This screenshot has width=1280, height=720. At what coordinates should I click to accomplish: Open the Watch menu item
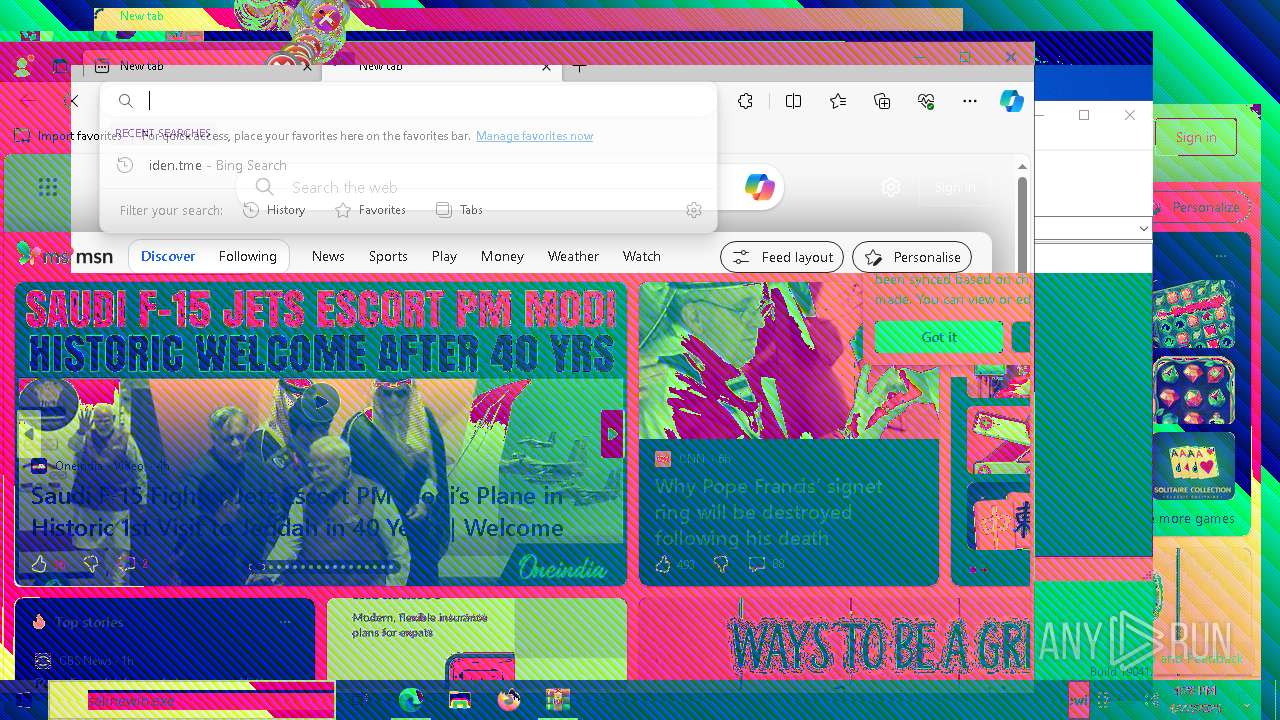642,257
